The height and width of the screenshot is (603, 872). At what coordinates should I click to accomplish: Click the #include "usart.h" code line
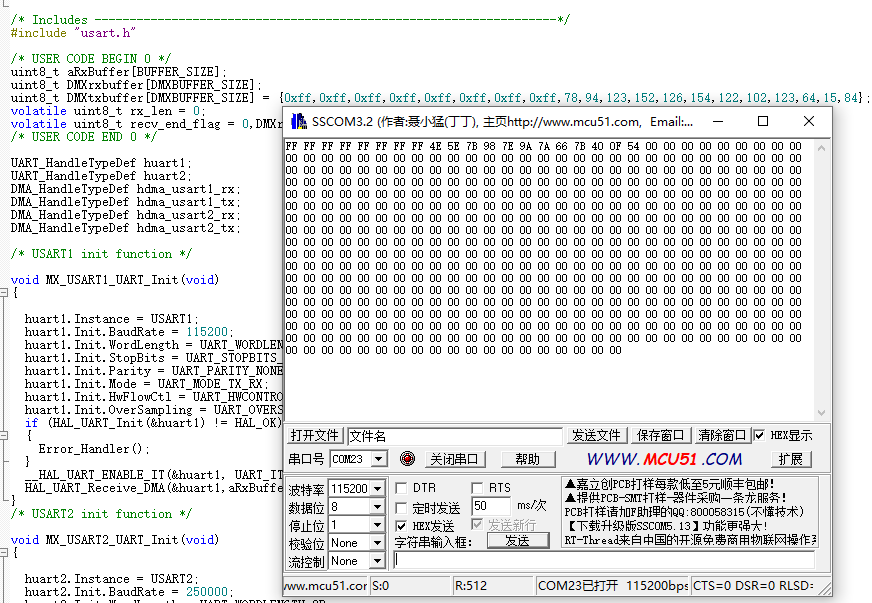73,33
